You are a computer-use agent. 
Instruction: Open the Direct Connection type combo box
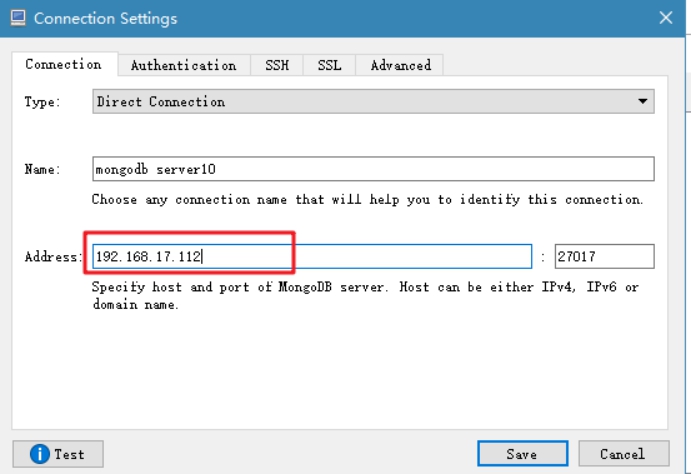pyautogui.click(x=373, y=102)
